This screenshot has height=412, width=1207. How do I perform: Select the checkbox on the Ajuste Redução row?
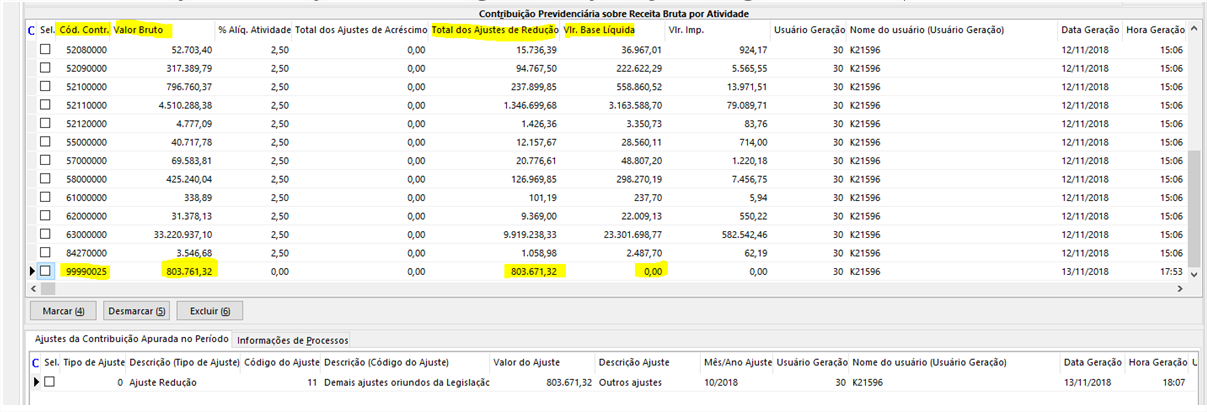(50, 382)
